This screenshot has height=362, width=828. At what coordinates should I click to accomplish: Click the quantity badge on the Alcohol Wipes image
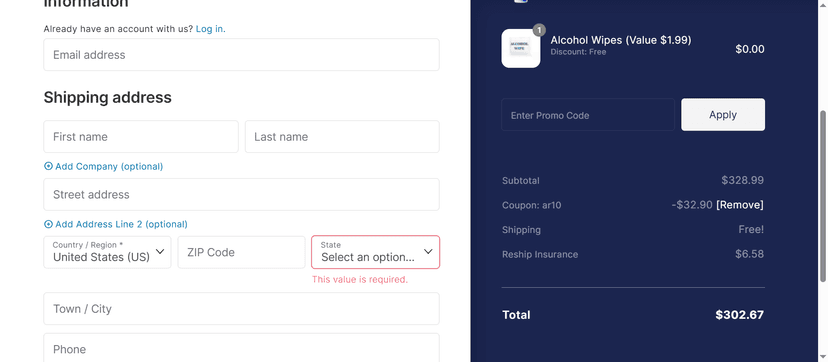coord(539,30)
